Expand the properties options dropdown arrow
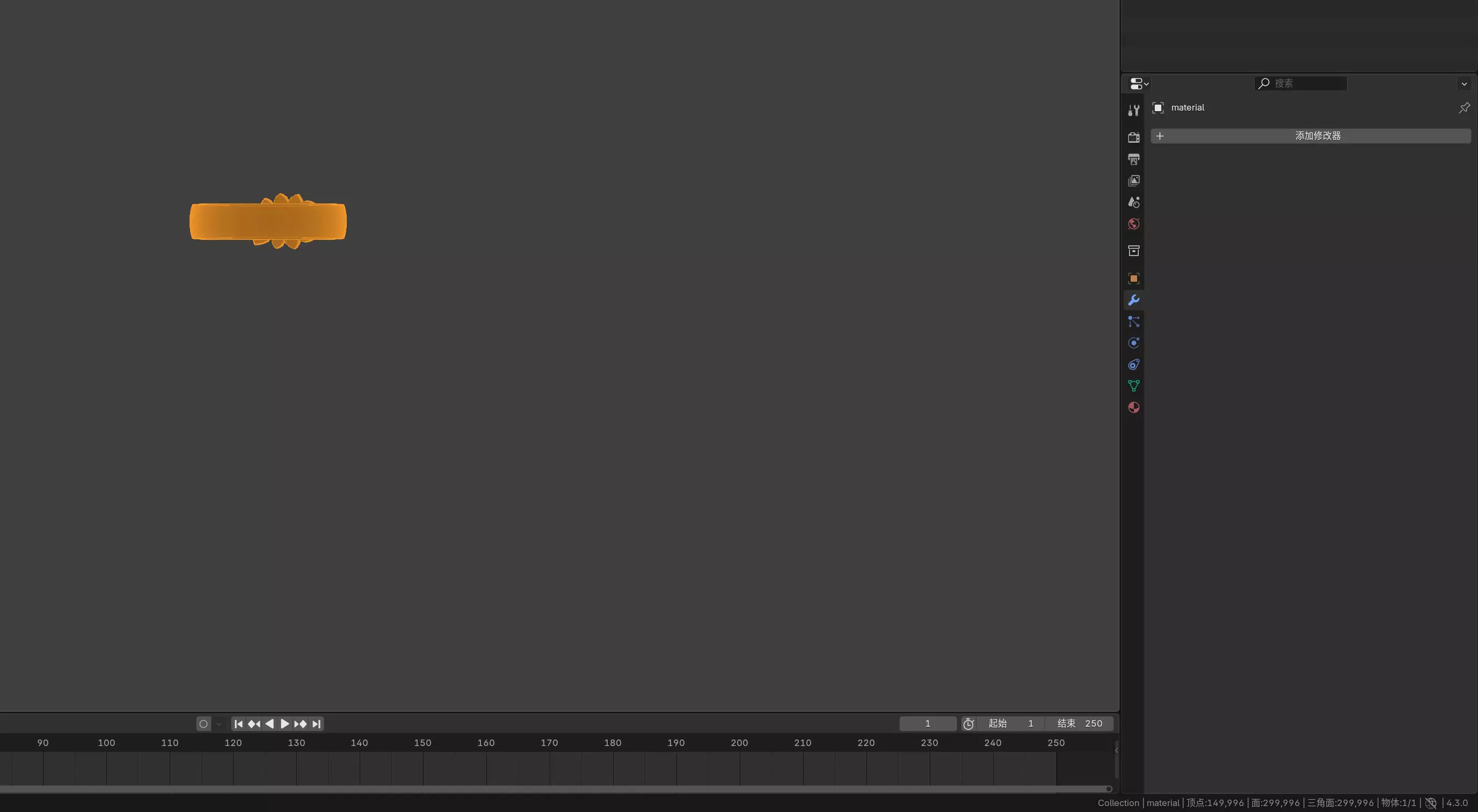Image resolution: width=1478 pixels, height=812 pixels. 1464,84
